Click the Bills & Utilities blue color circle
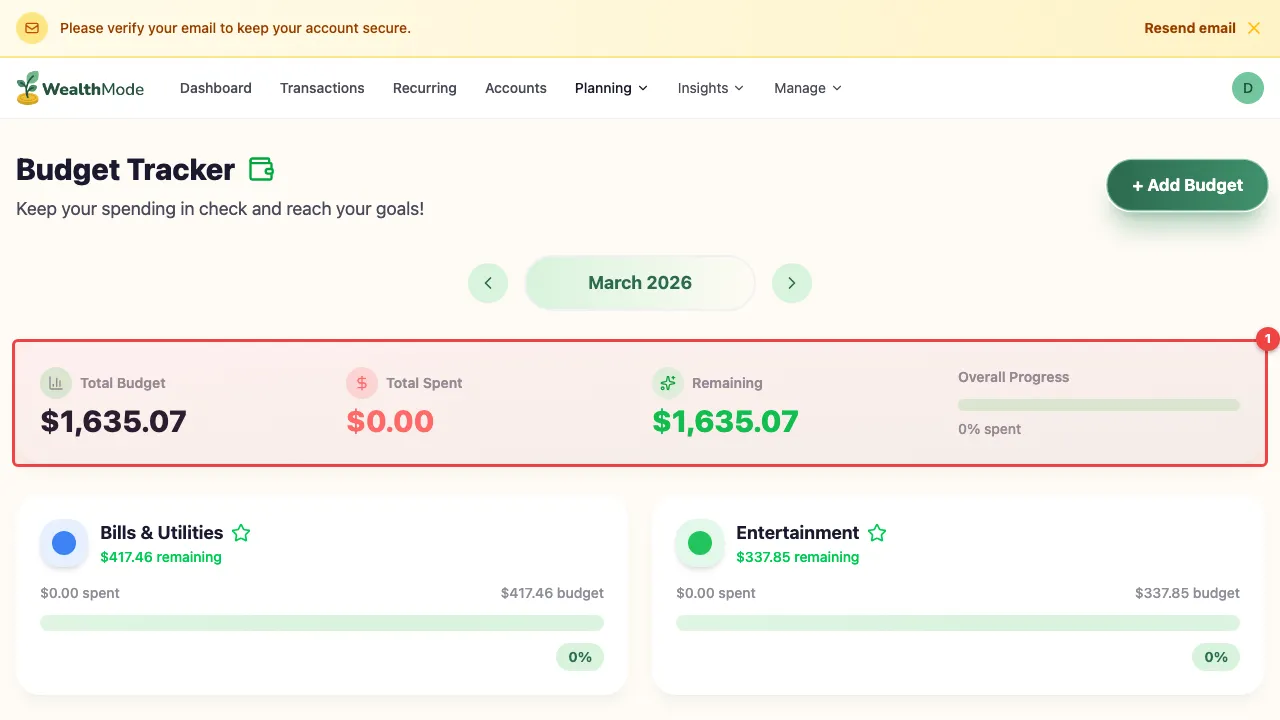This screenshot has height=720, width=1280. (64, 543)
